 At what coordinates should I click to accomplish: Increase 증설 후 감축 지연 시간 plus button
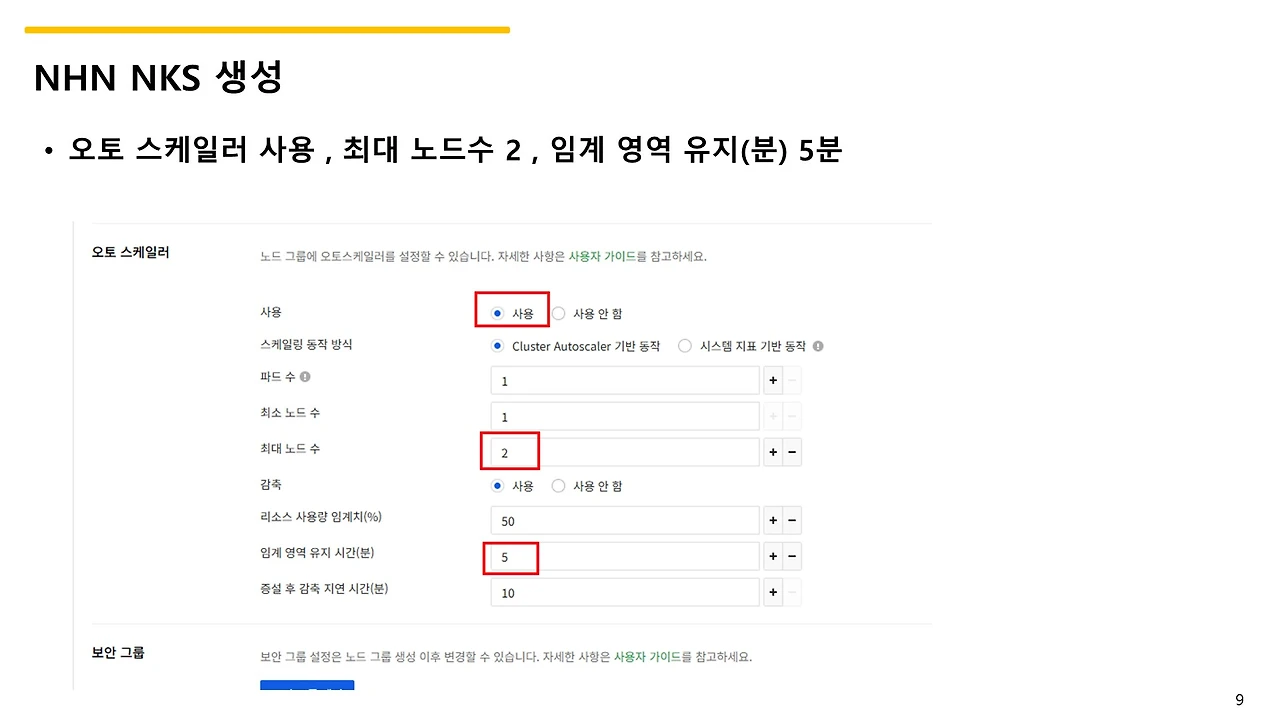[773, 592]
